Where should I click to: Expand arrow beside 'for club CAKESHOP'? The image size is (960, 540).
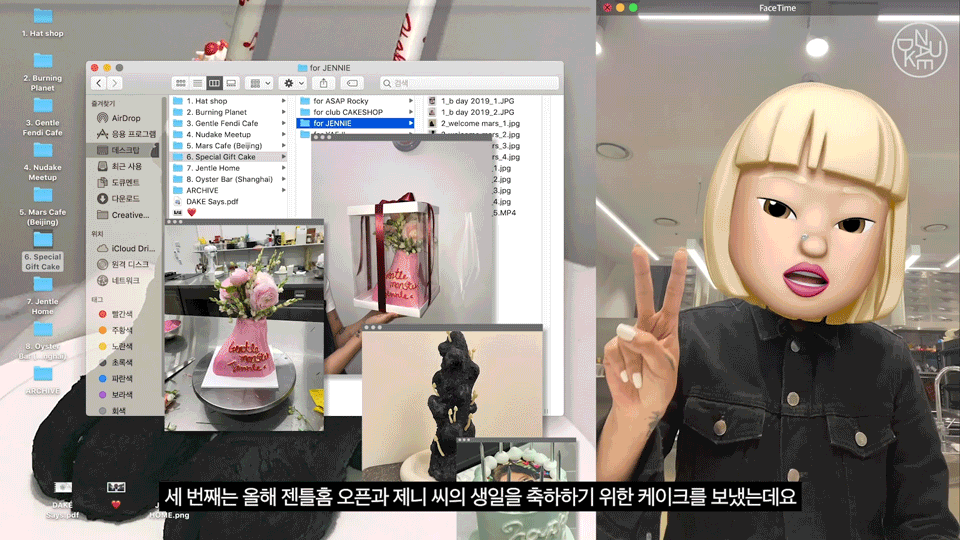click(x=411, y=112)
